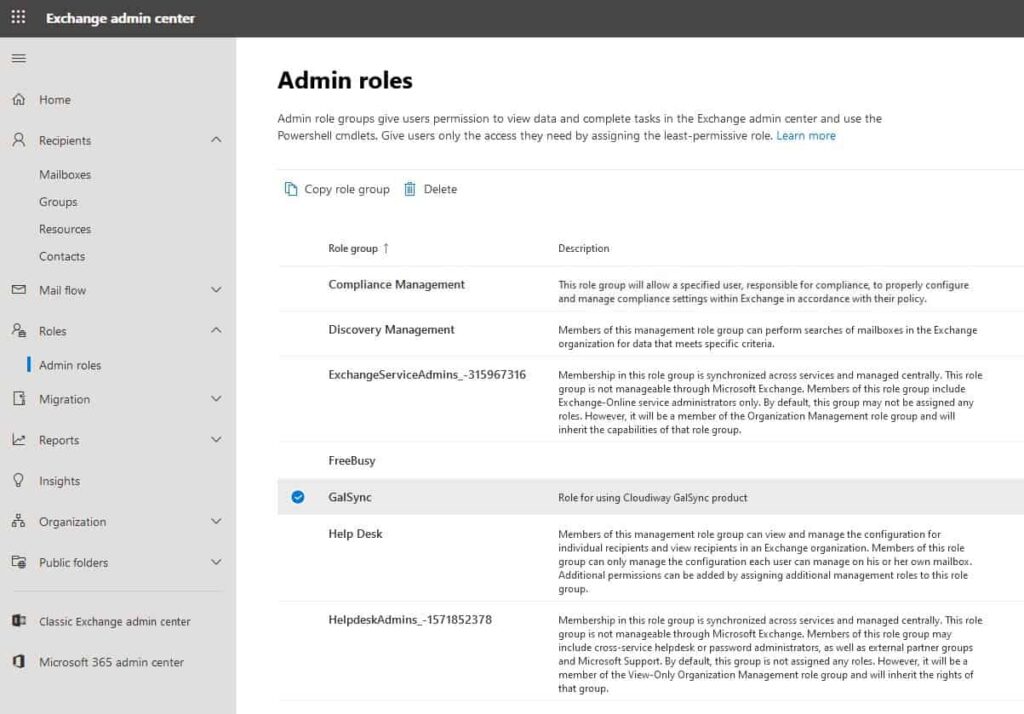Open Contacts under Recipients
Viewport: 1024px width, 714px height.
(x=62, y=257)
